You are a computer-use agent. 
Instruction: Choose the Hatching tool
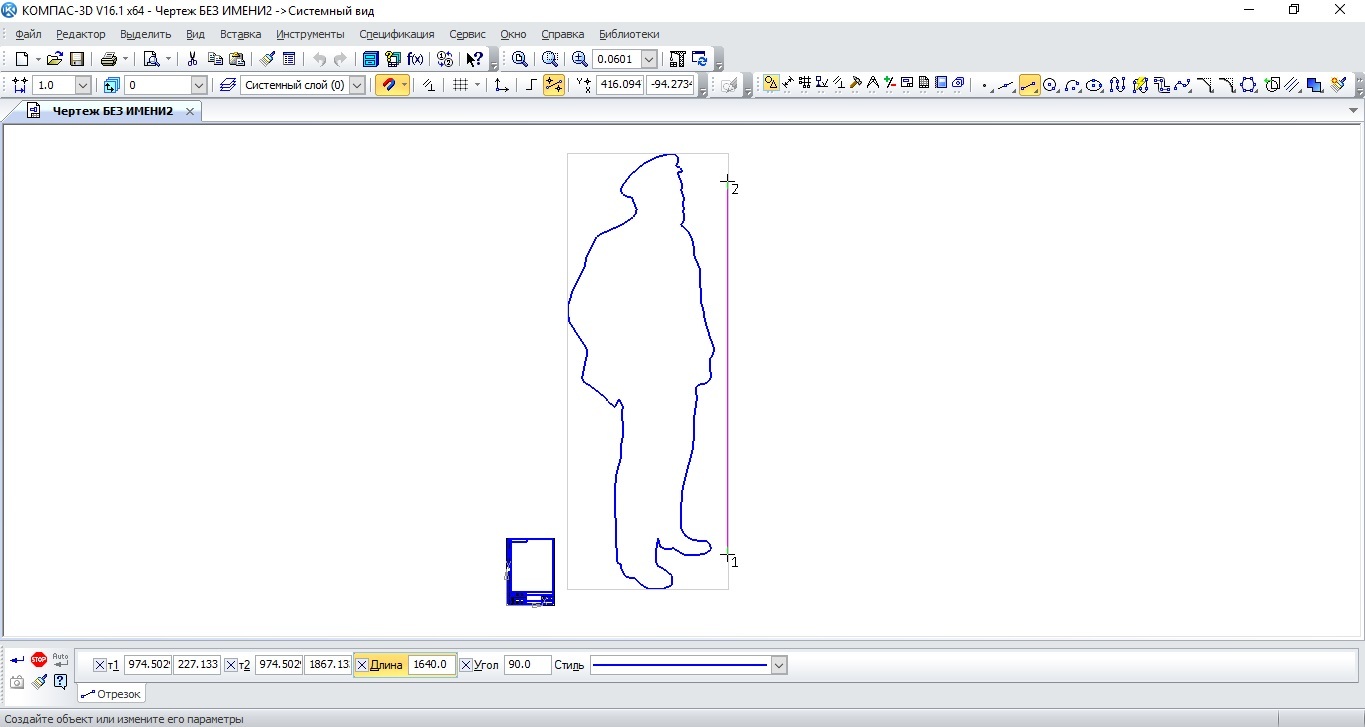pyautogui.click(x=1292, y=85)
